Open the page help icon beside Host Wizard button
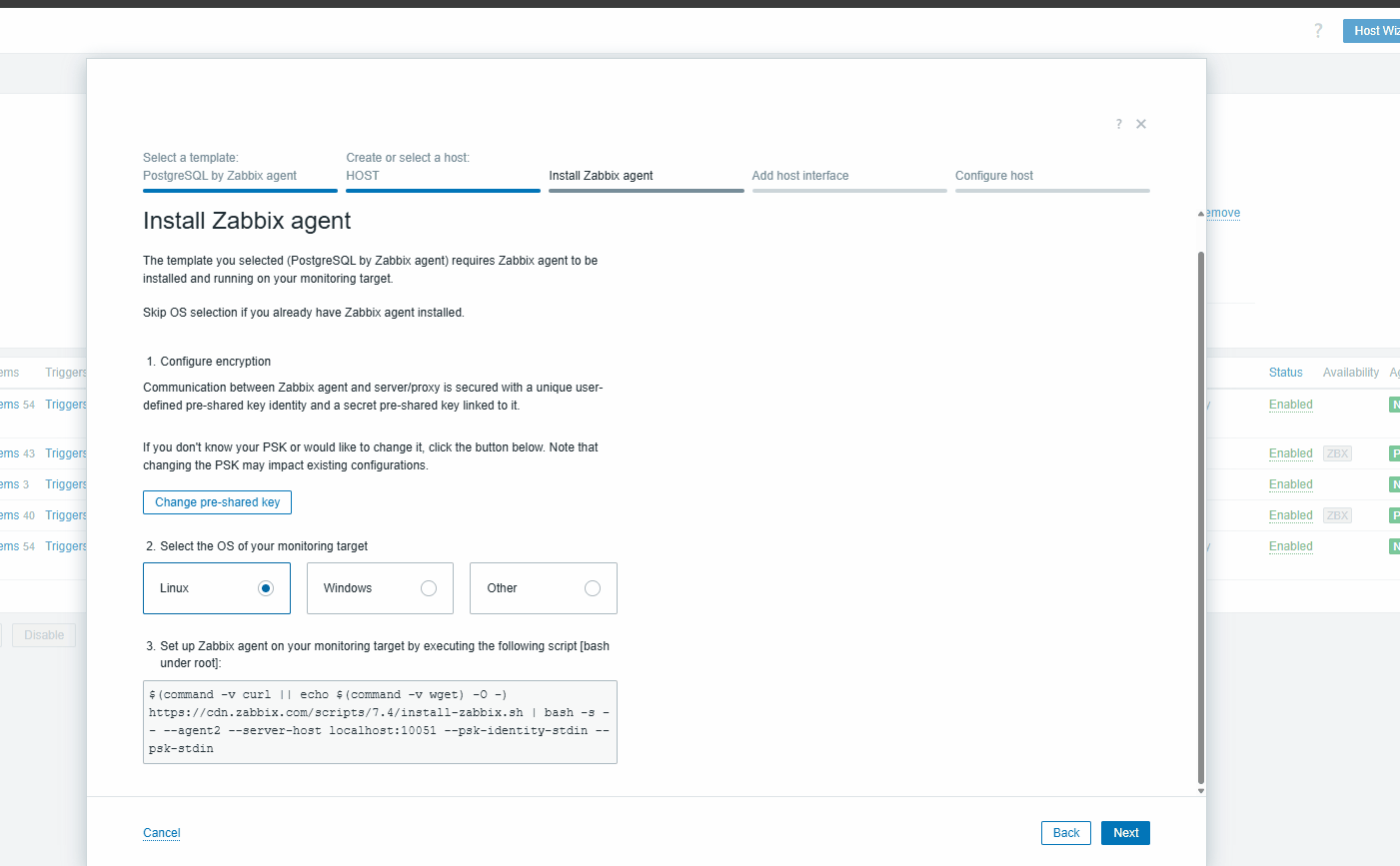Image resolution: width=1400 pixels, height=866 pixels. tap(1318, 31)
